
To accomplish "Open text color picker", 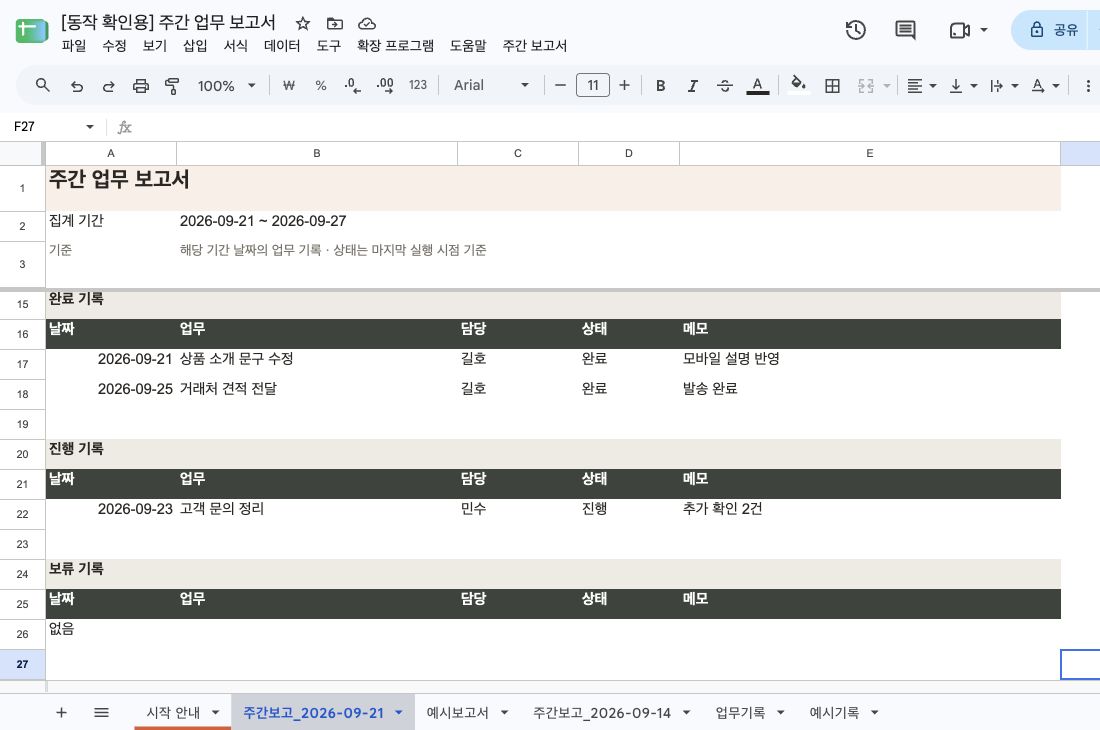I will coord(757,86).
